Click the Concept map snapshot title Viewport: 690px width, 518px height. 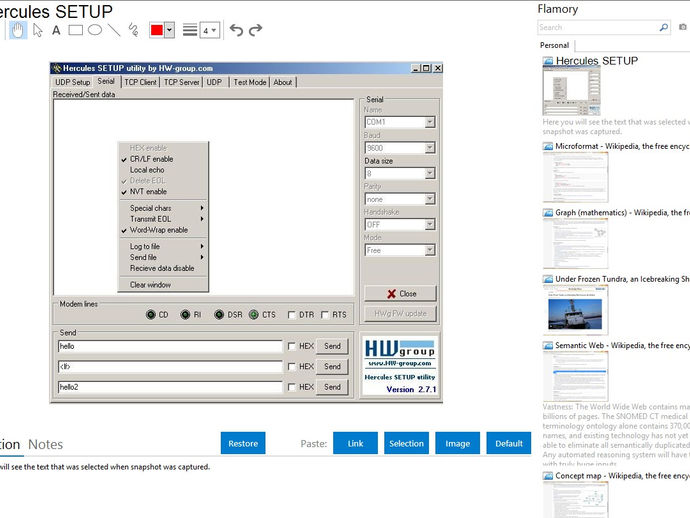coord(622,476)
